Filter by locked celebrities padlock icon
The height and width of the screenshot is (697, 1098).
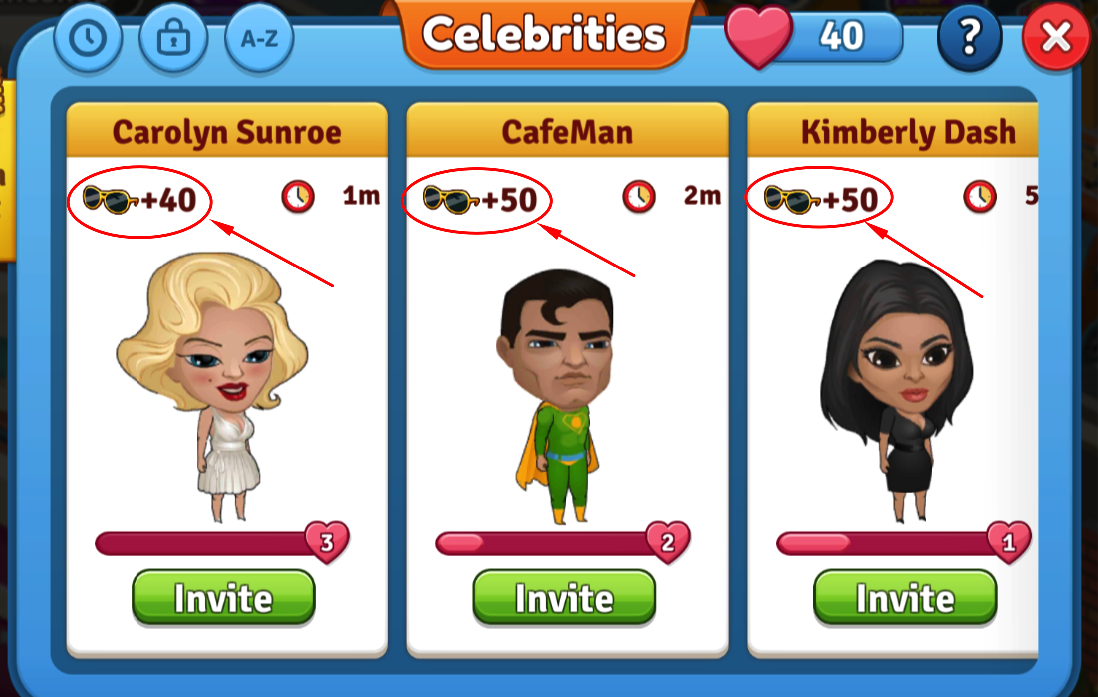click(x=173, y=38)
